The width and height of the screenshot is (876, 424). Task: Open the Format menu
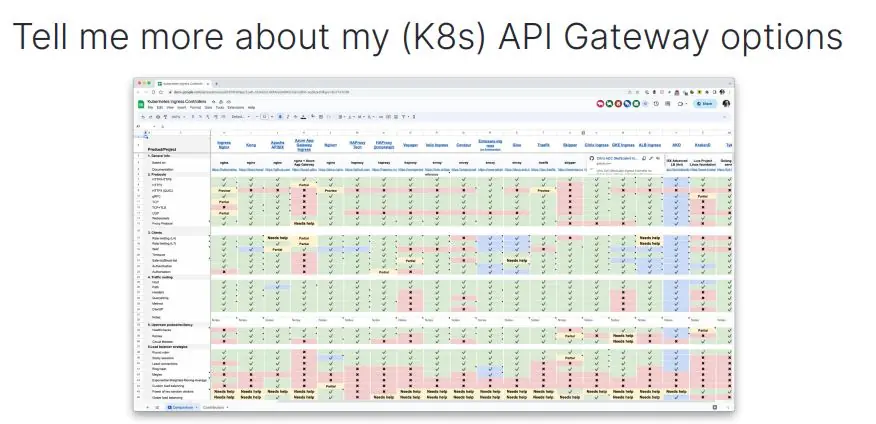[x=196, y=107]
